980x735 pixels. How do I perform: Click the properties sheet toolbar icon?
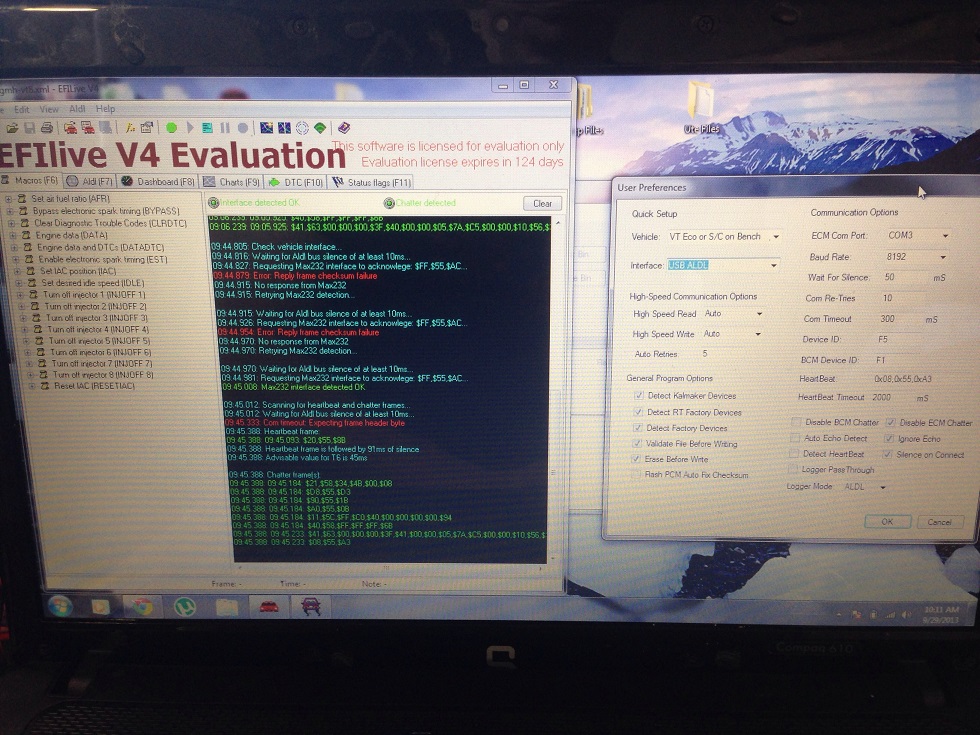pos(147,128)
